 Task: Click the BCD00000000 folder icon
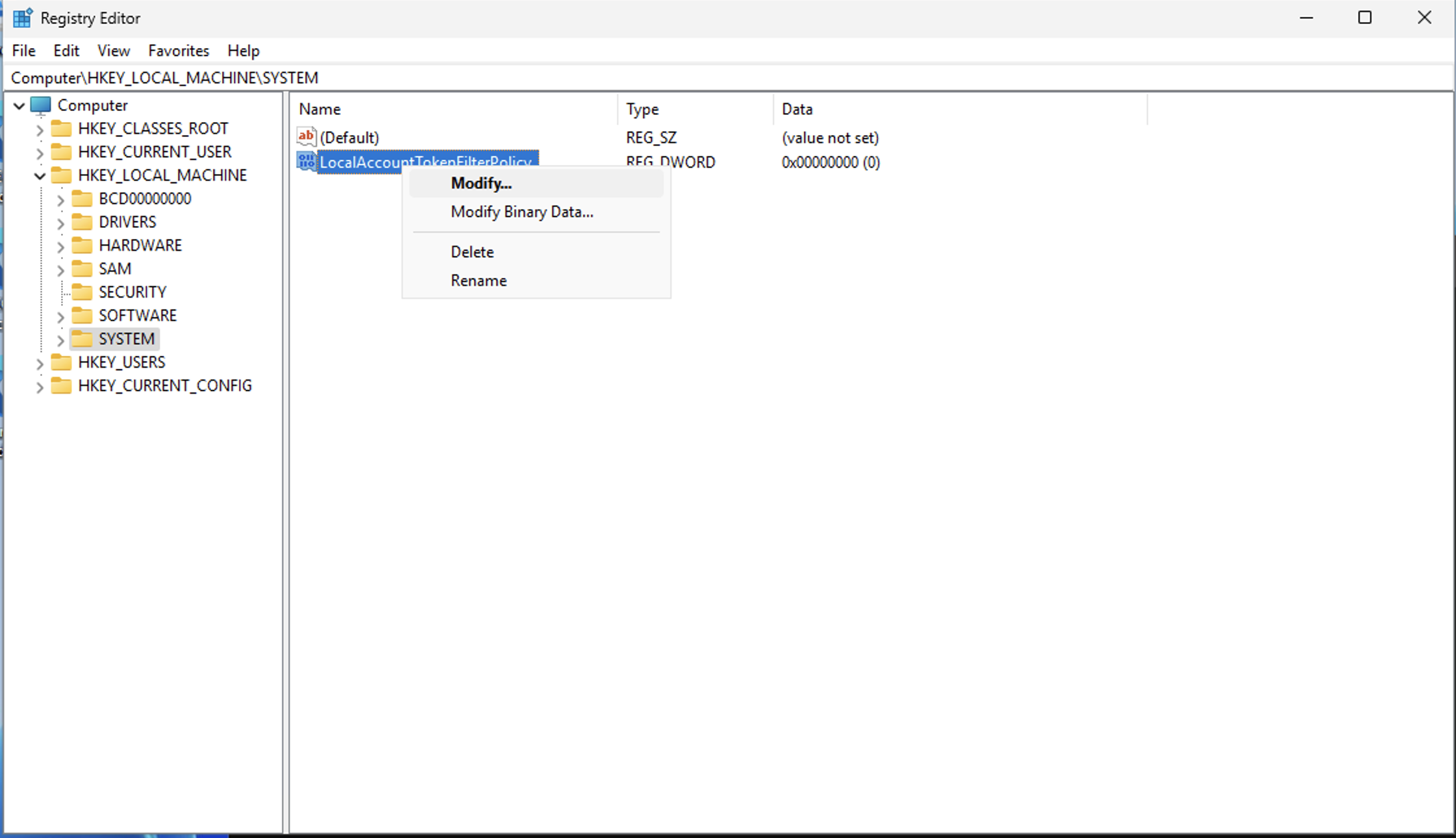tap(82, 199)
